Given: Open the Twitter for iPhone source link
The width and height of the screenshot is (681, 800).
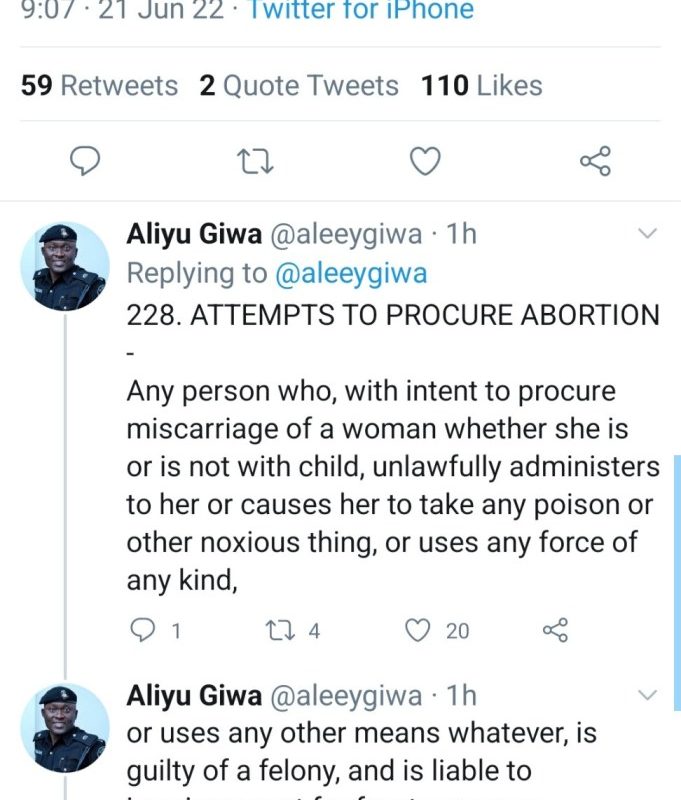Looking at the screenshot, I should [x=360, y=12].
